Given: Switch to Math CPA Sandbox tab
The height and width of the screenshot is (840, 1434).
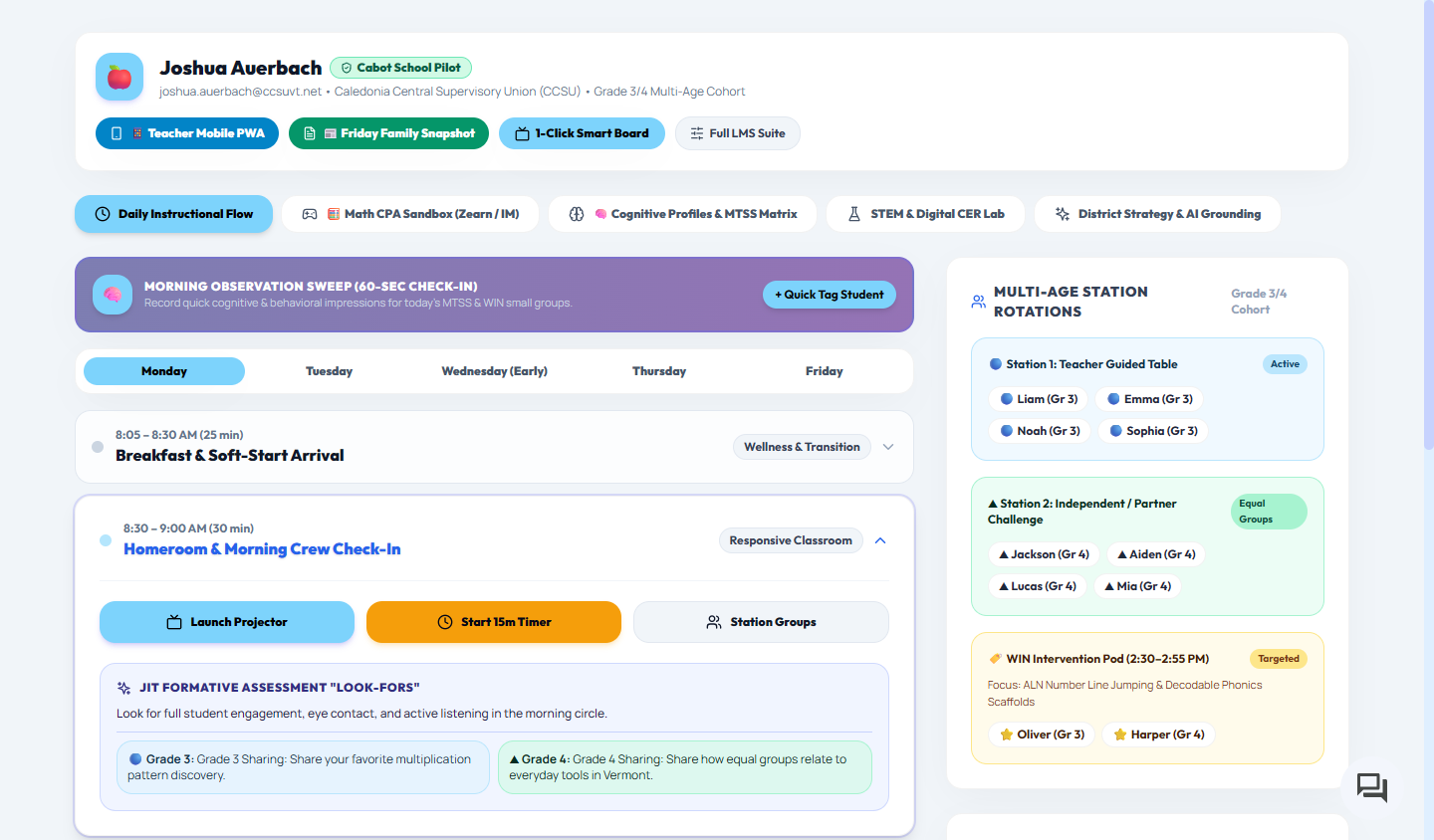Looking at the screenshot, I should tap(411, 214).
